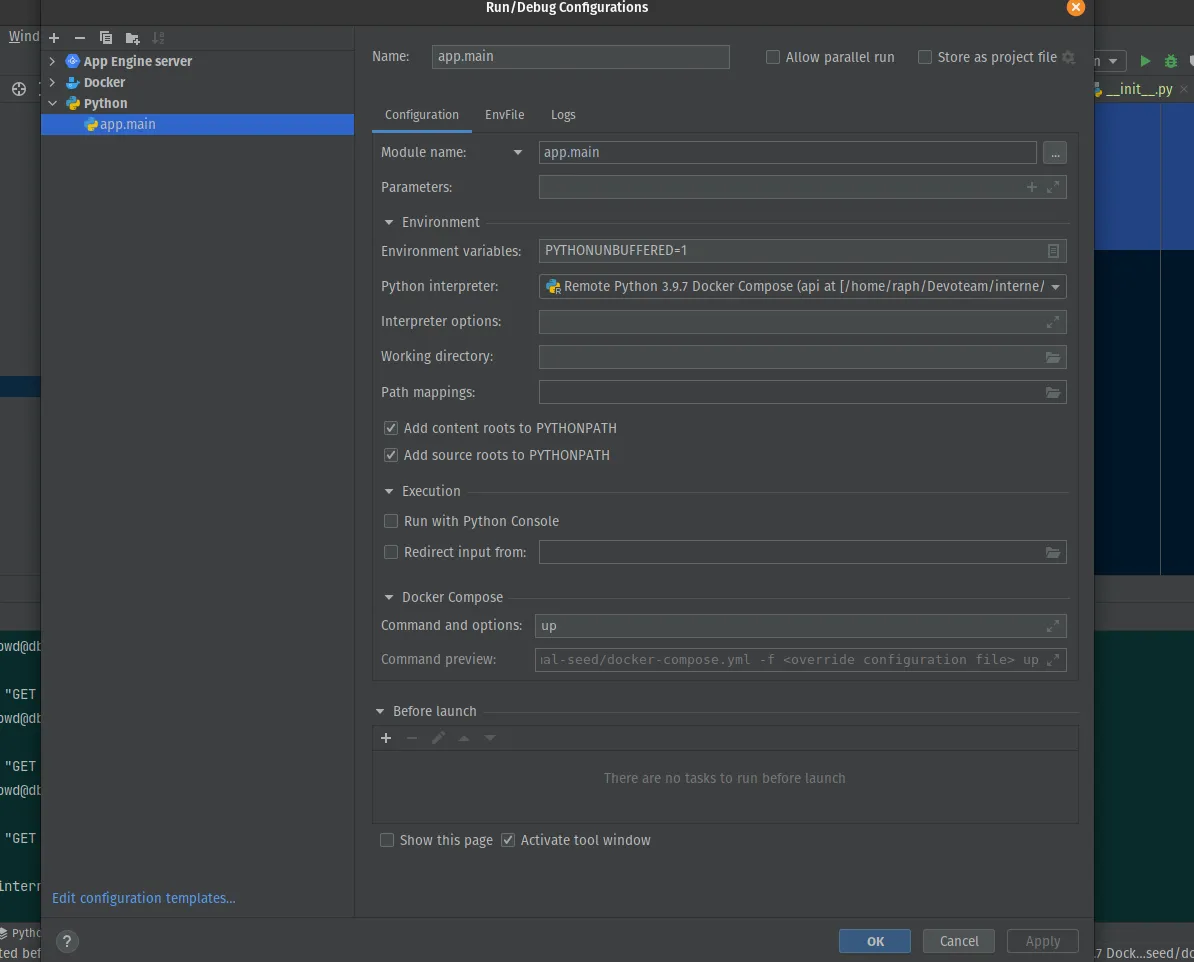Remove a Before launch task

[412, 738]
